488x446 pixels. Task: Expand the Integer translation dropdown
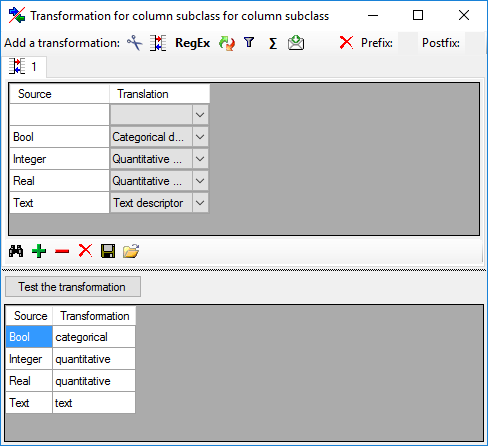point(200,159)
